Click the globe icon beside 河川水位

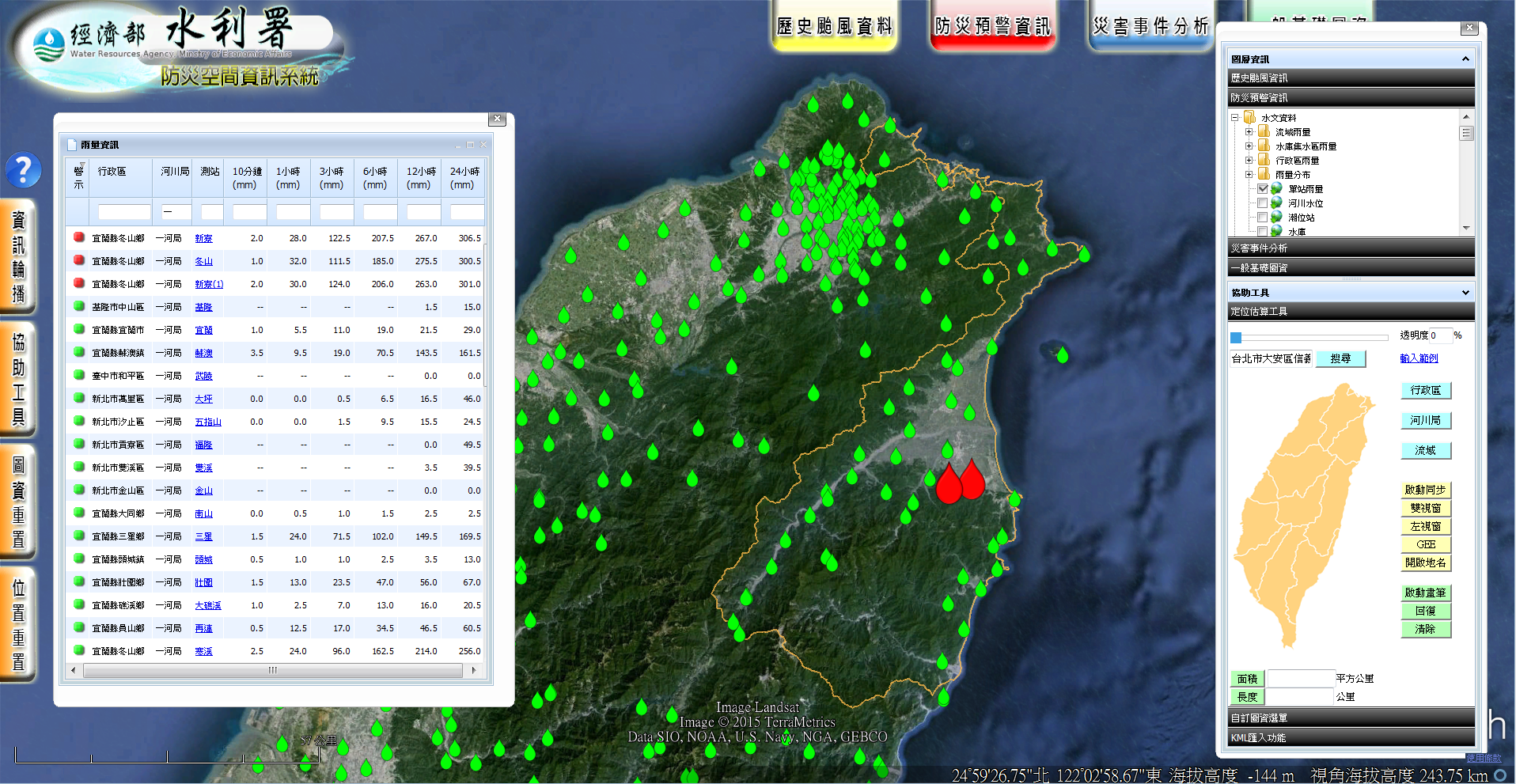click(1277, 203)
